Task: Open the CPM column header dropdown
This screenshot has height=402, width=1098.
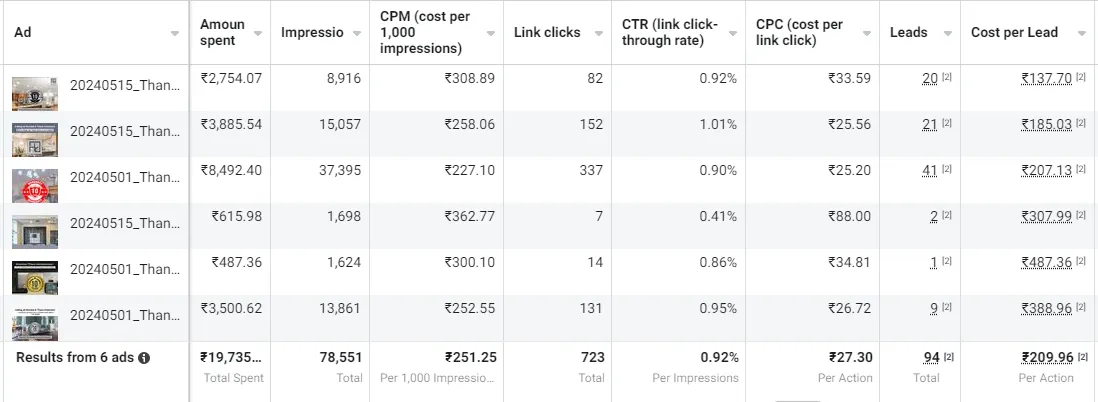Action: pyautogui.click(x=491, y=33)
